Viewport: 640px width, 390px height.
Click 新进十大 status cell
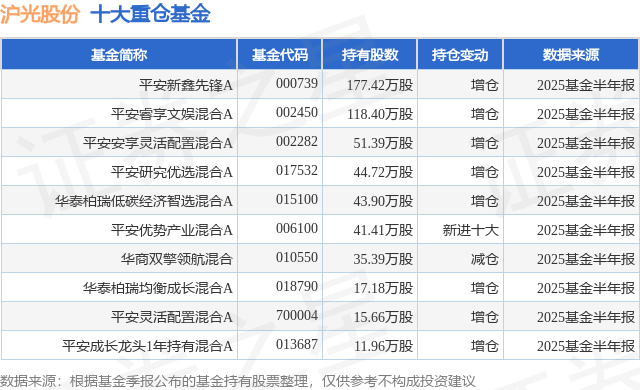point(471,230)
